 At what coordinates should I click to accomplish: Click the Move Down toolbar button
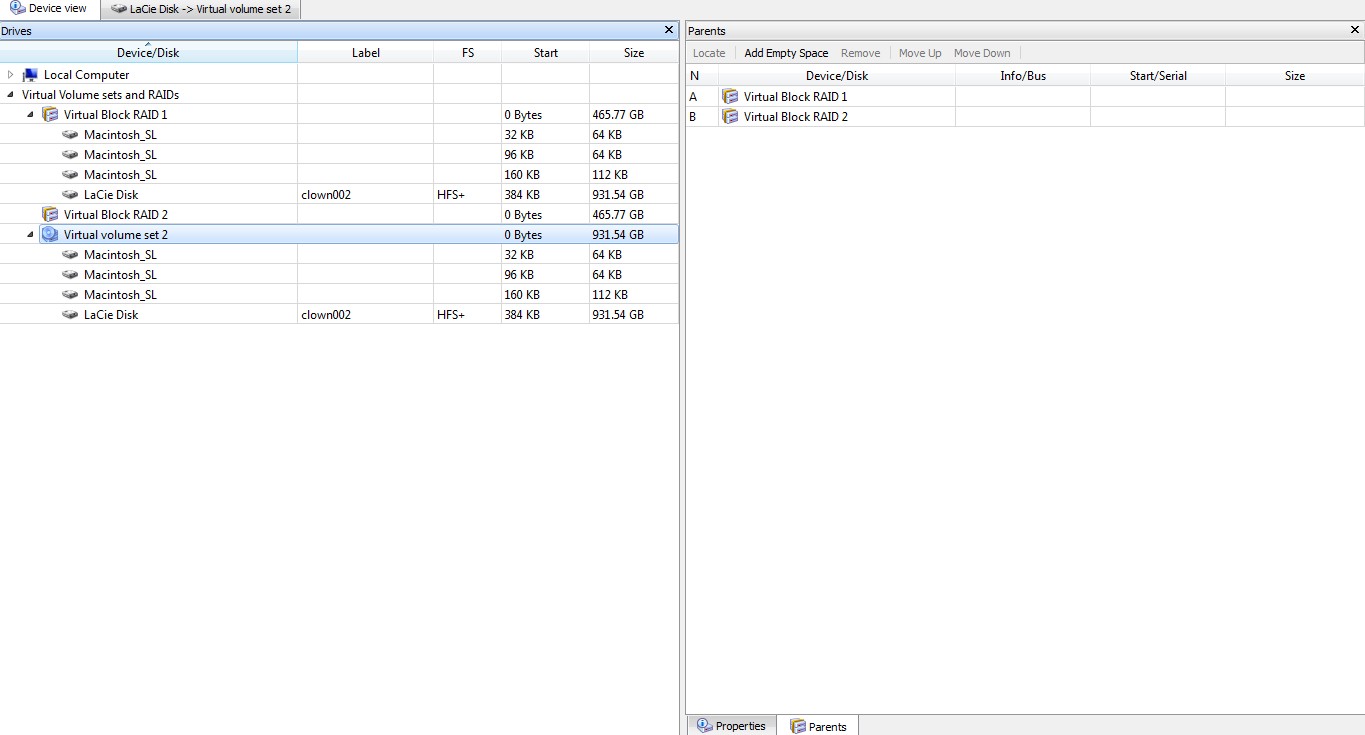[x=982, y=53]
